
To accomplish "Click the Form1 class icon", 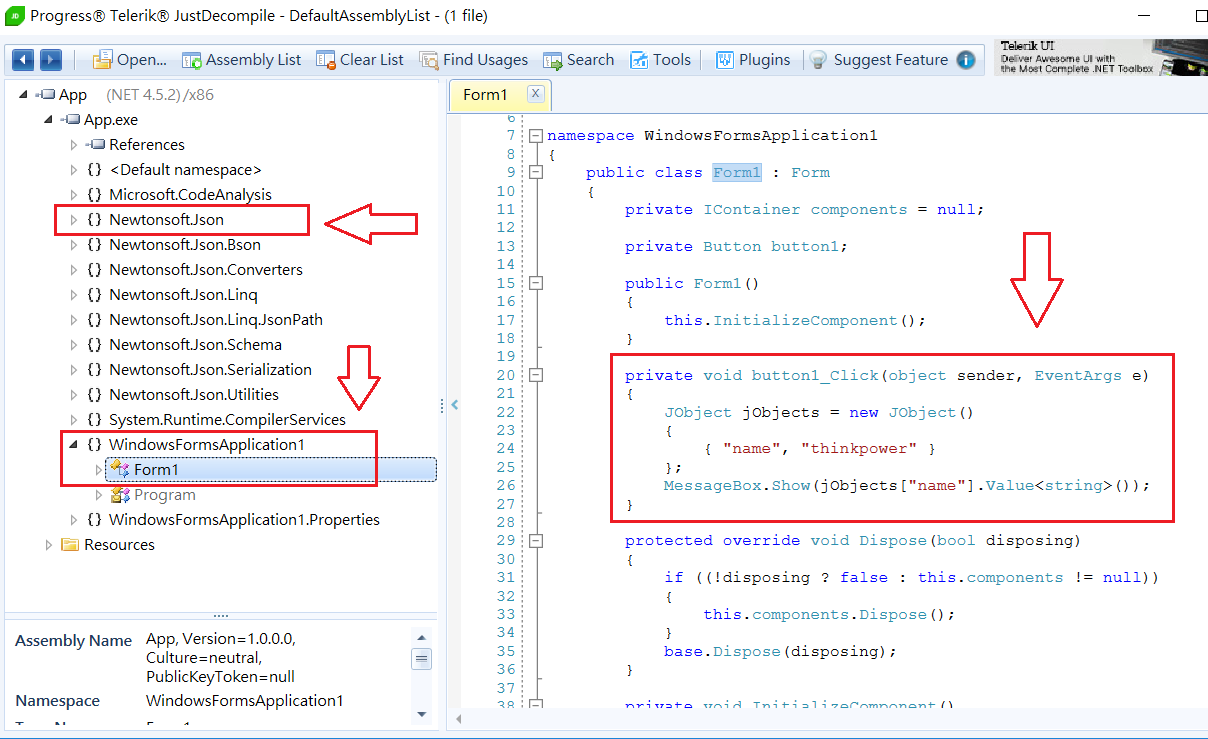I will pyautogui.click(x=120, y=469).
